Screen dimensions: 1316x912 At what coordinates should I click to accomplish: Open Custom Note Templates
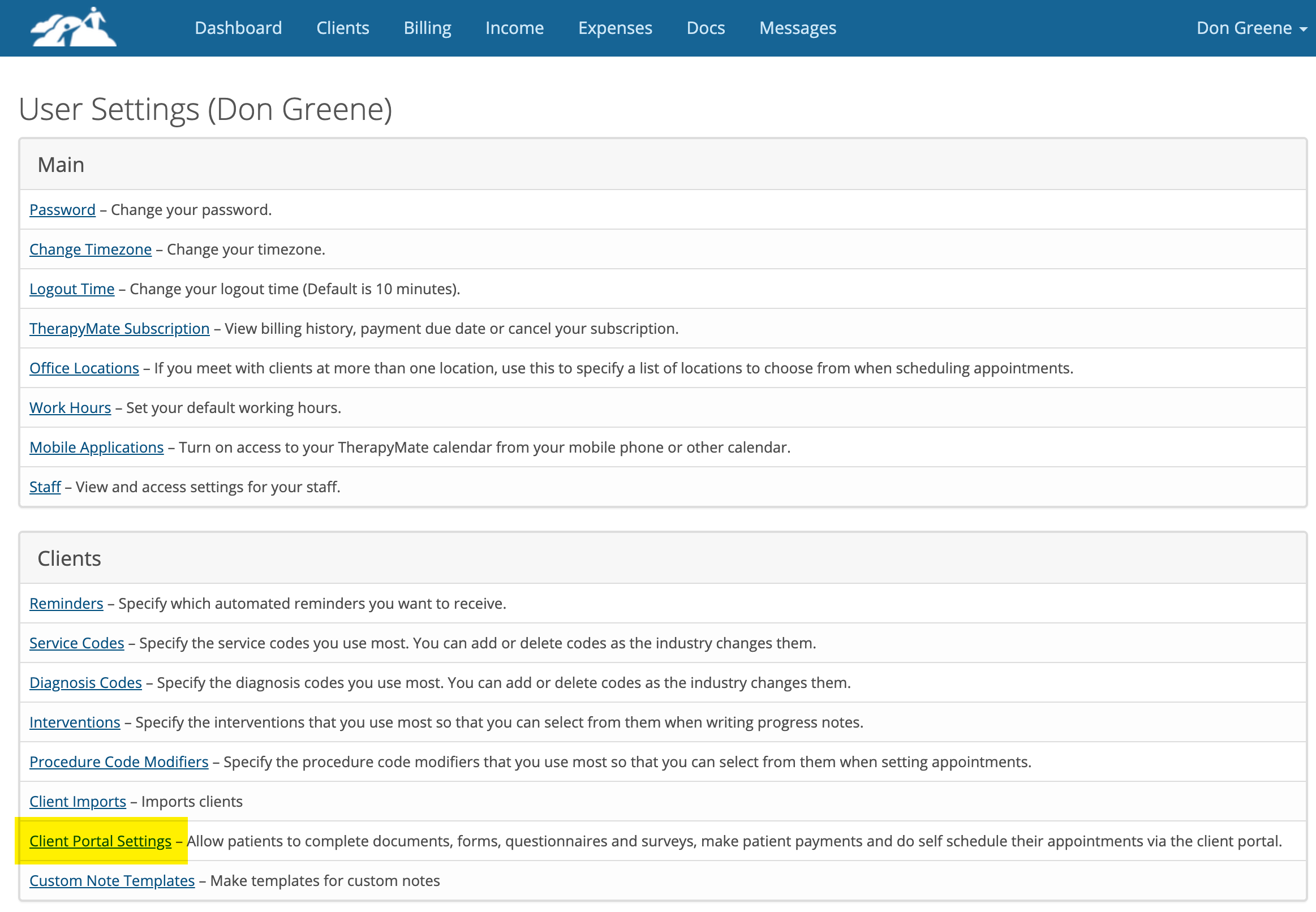pyautogui.click(x=111, y=880)
